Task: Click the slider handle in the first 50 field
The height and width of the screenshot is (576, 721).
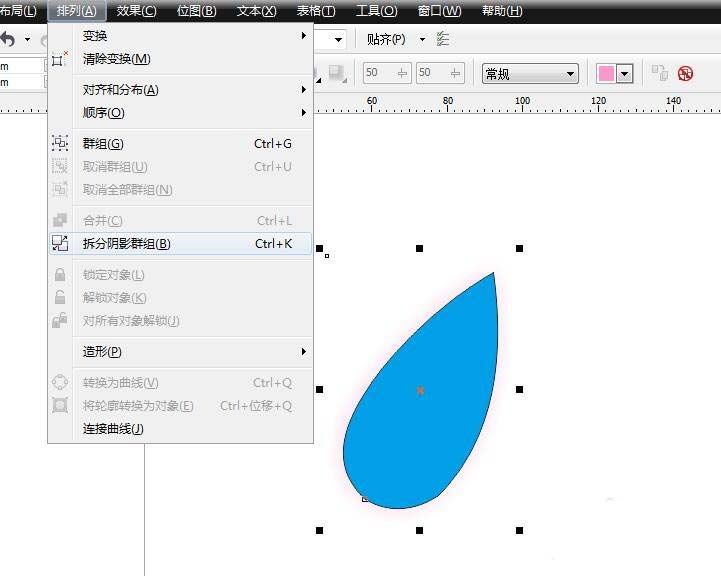Action: pos(402,73)
